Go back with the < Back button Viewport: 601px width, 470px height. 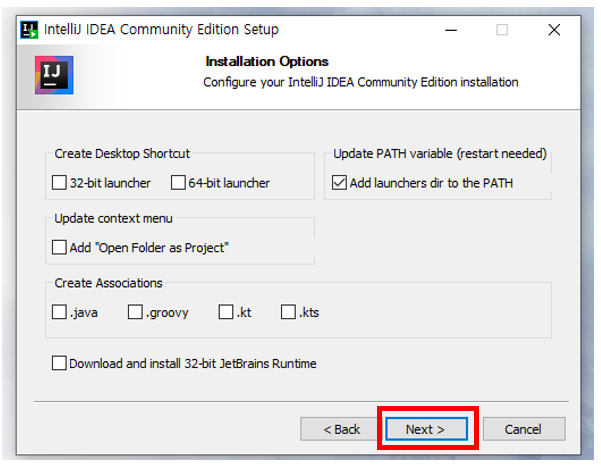(341, 429)
